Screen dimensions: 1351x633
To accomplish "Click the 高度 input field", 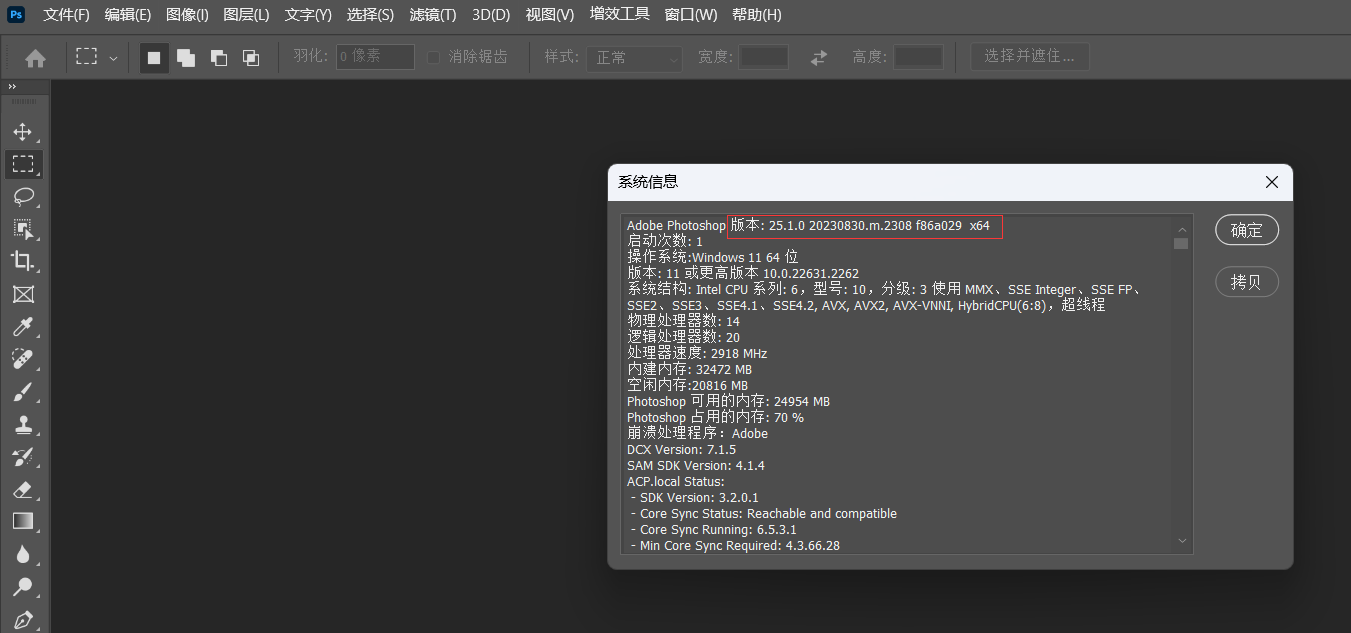I will click(918, 57).
